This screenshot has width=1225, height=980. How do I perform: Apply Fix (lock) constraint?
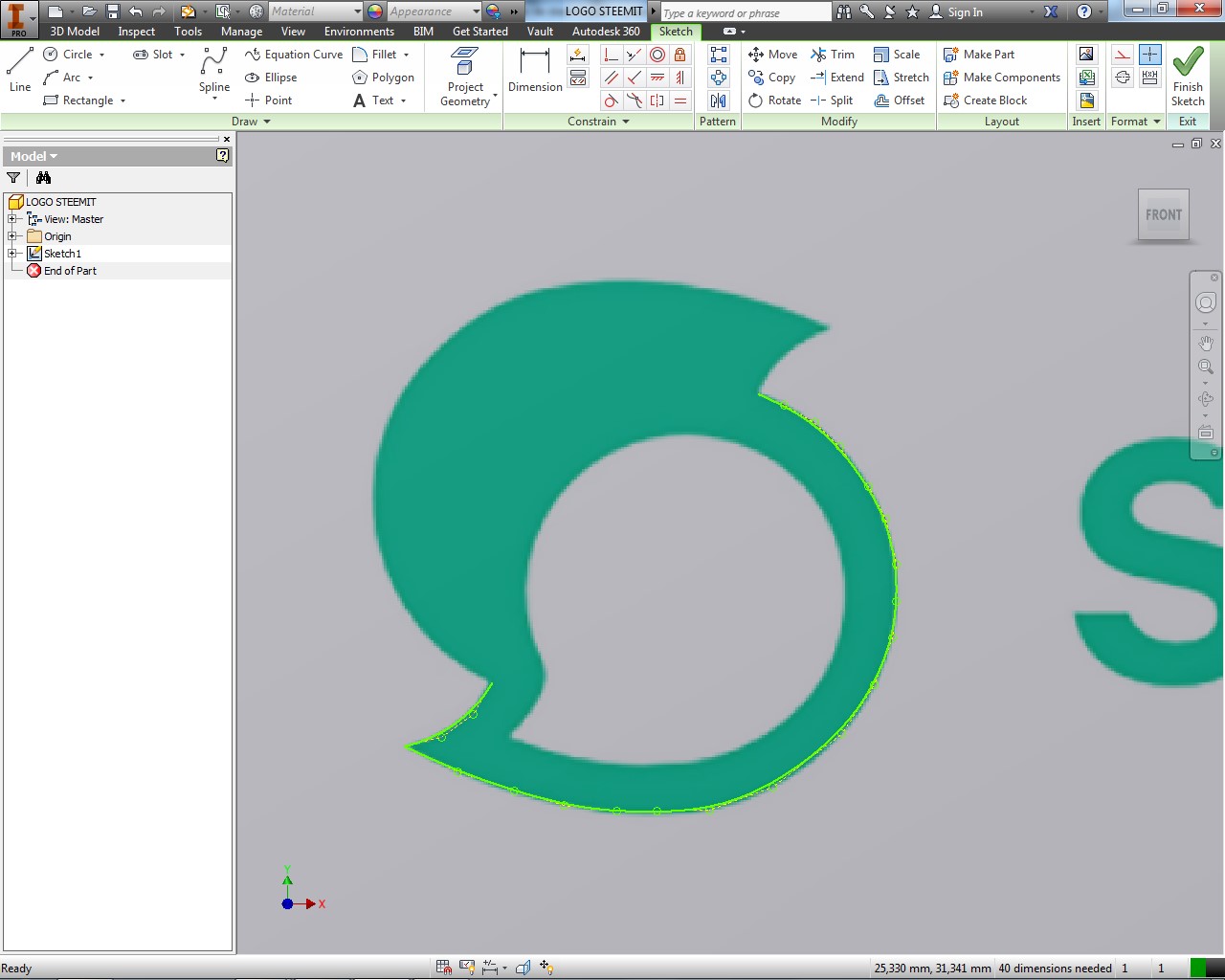coord(680,55)
